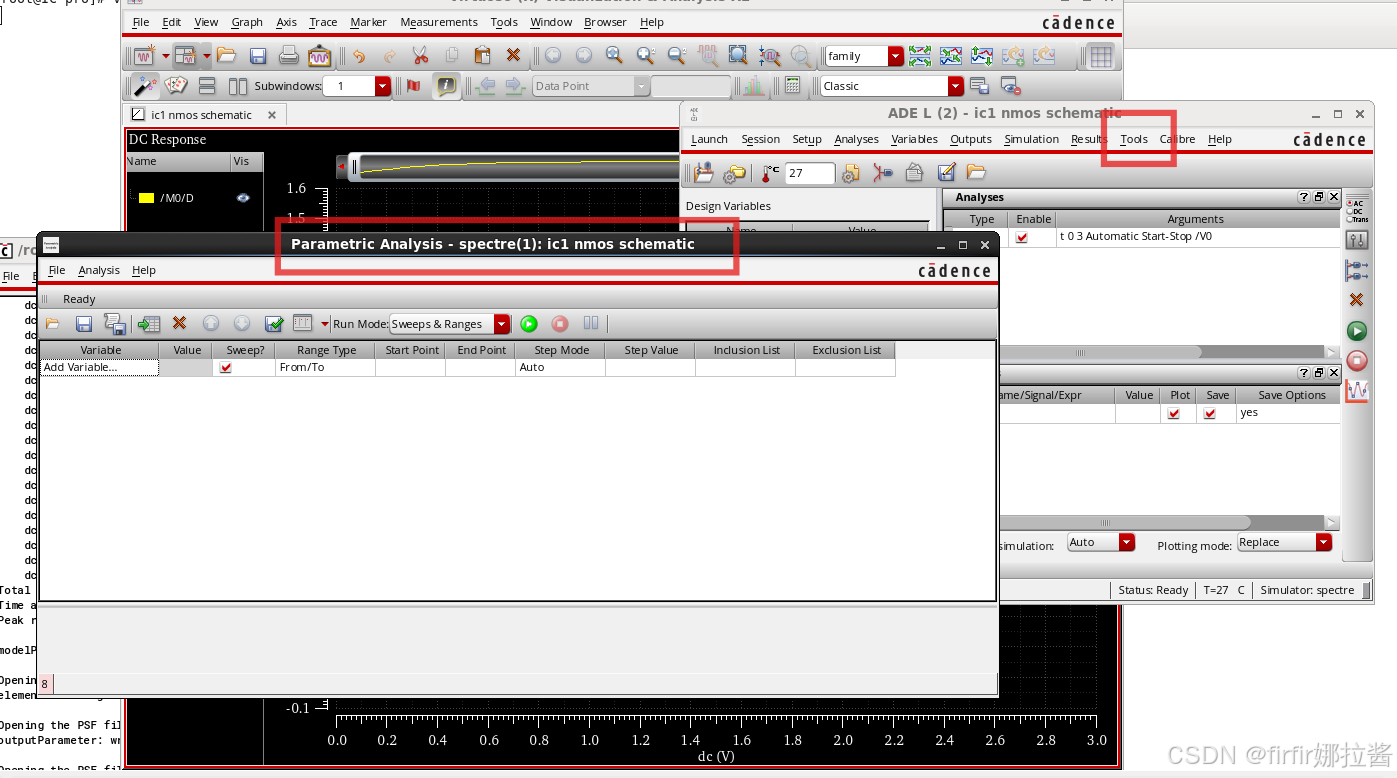Cut selection in waveform viewer toolbar (scissors)
Image resolution: width=1397 pixels, height=778 pixels.
coord(420,56)
